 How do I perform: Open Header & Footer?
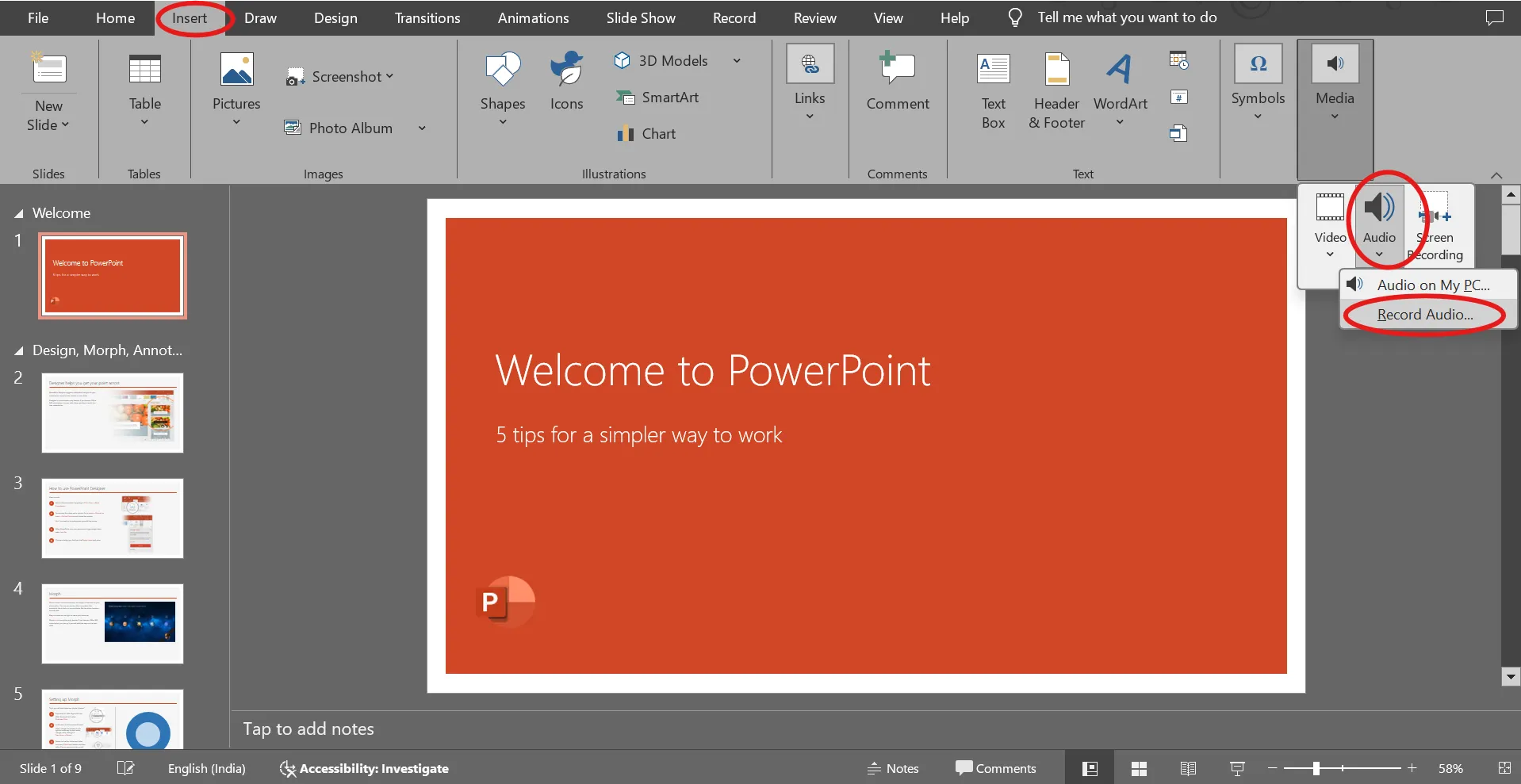click(x=1056, y=91)
